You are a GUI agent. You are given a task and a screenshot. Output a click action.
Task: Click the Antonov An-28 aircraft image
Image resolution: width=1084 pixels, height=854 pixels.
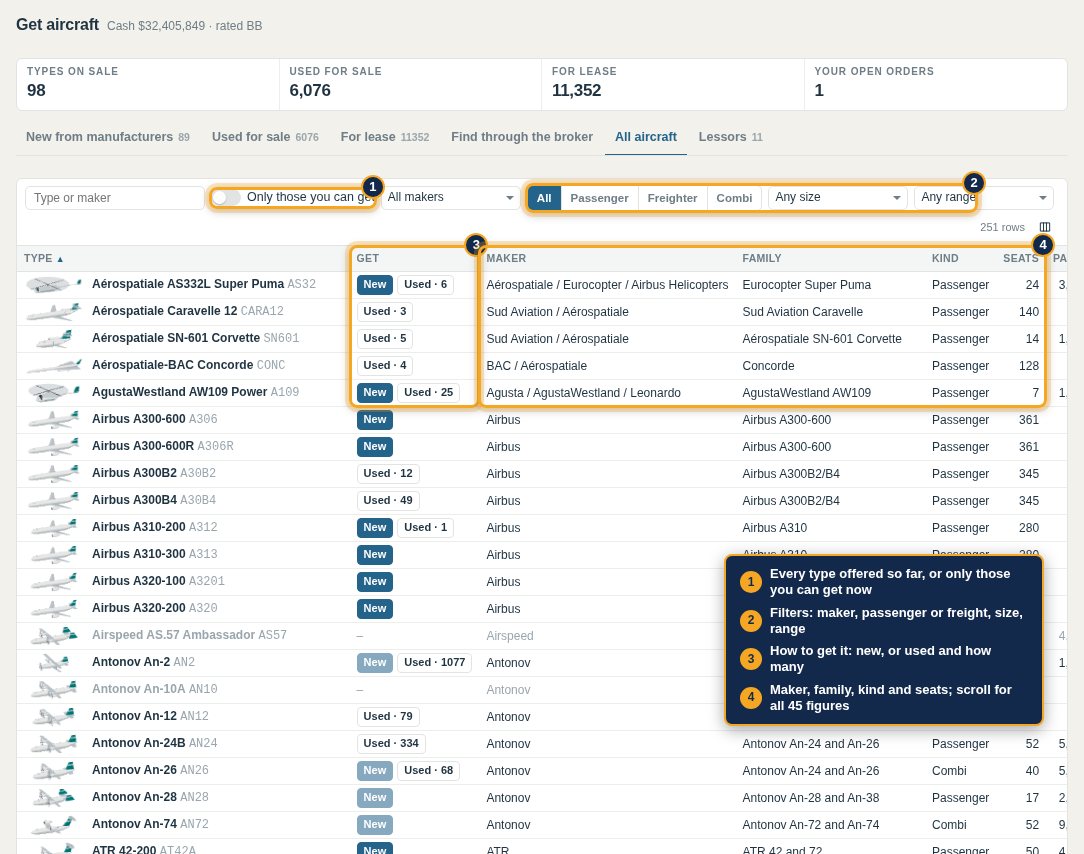(x=53, y=797)
